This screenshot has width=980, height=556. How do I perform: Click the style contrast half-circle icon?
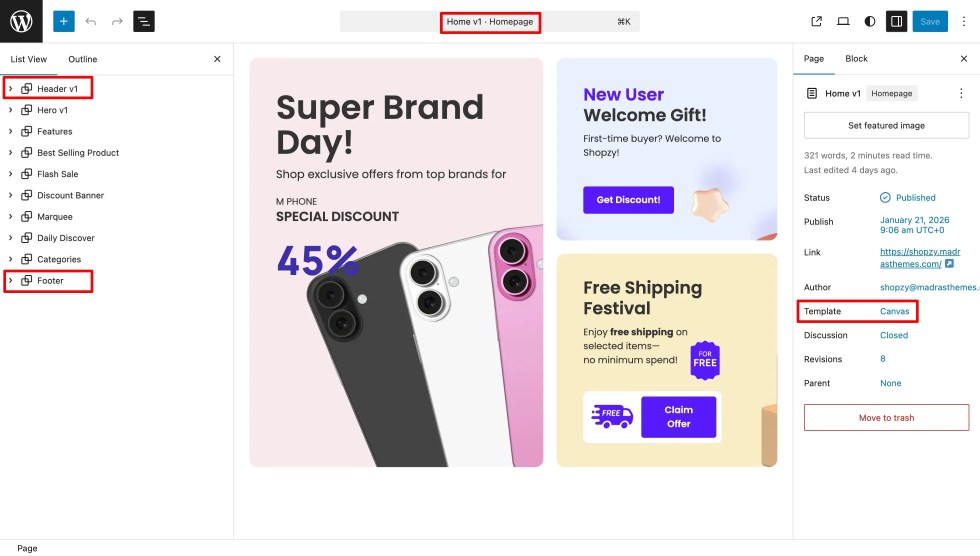(870, 21)
